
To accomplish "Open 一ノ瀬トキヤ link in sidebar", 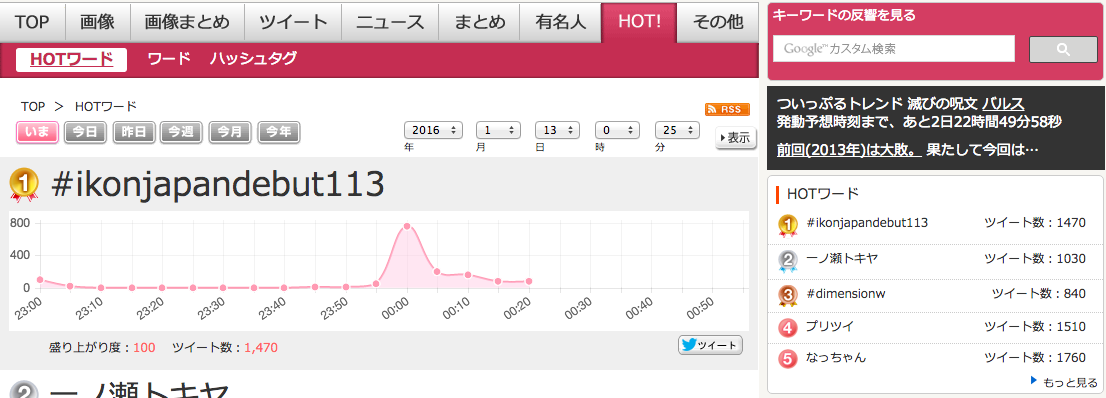I will point(841,258).
